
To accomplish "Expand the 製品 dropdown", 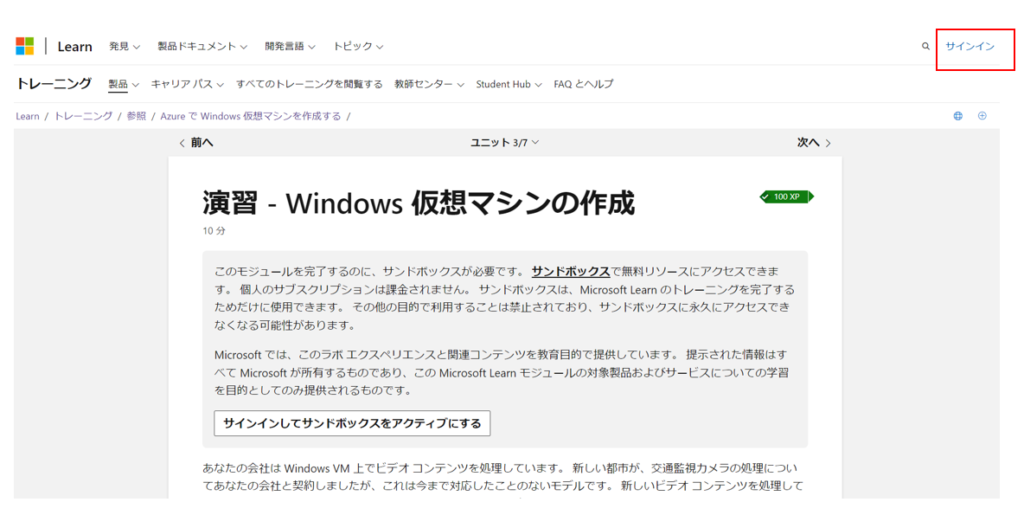I will pyautogui.click(x=123, y=84).
